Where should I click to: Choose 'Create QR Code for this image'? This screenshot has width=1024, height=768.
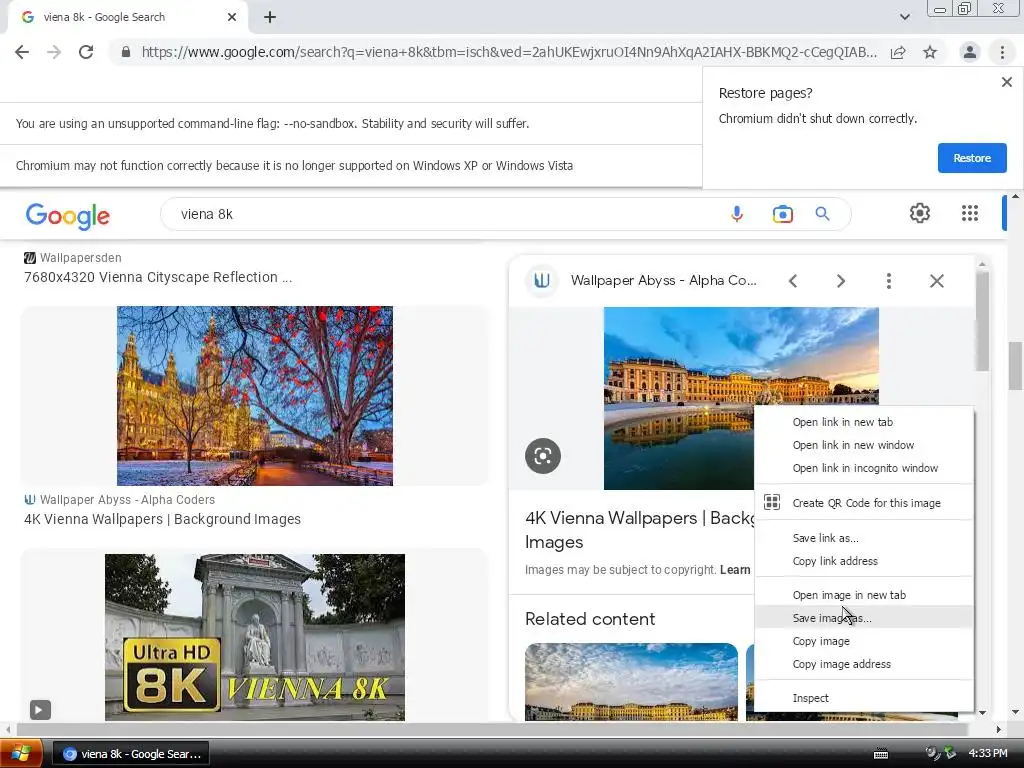pyautogui.click(x=863, y=503)
